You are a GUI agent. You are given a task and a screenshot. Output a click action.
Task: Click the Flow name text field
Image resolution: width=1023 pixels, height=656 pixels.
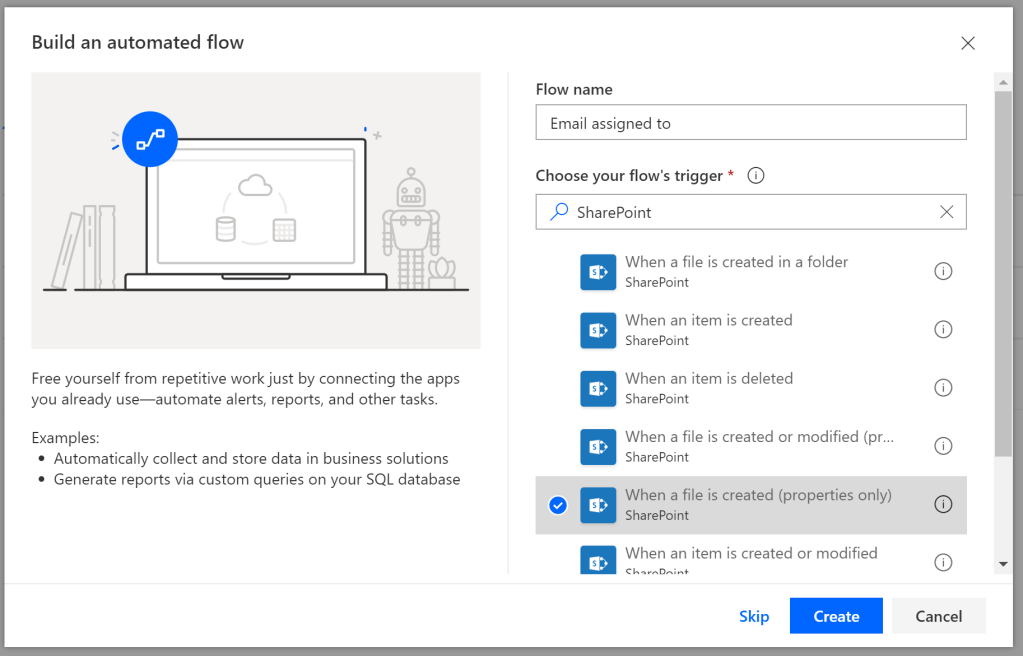pyautogui.click(x=750, y=123)
